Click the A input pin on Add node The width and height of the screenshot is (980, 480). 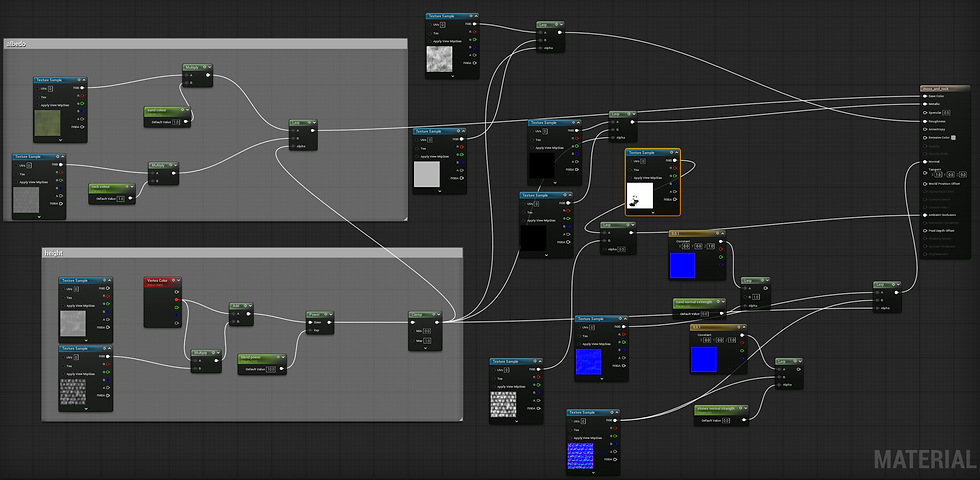(232, 314)
